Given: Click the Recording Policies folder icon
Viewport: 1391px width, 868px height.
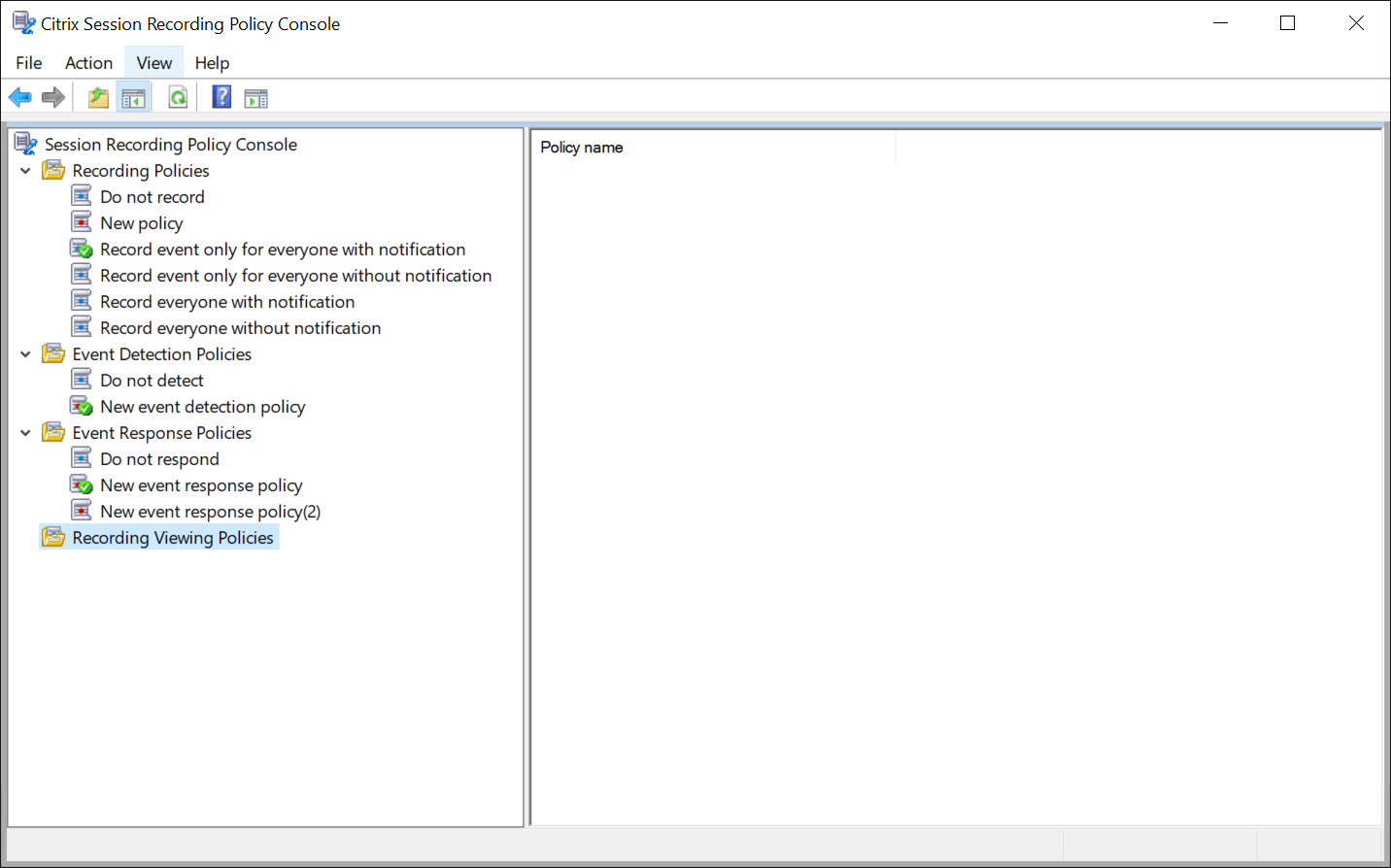Looking at the screenshot, I should coord(53,170).
